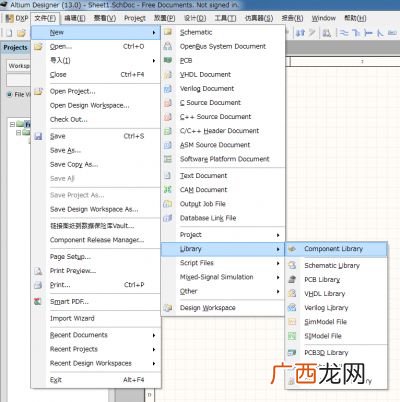Click the C/C++ Header Document icon
This screenshot has width=400, height=402.
point(168,131)
